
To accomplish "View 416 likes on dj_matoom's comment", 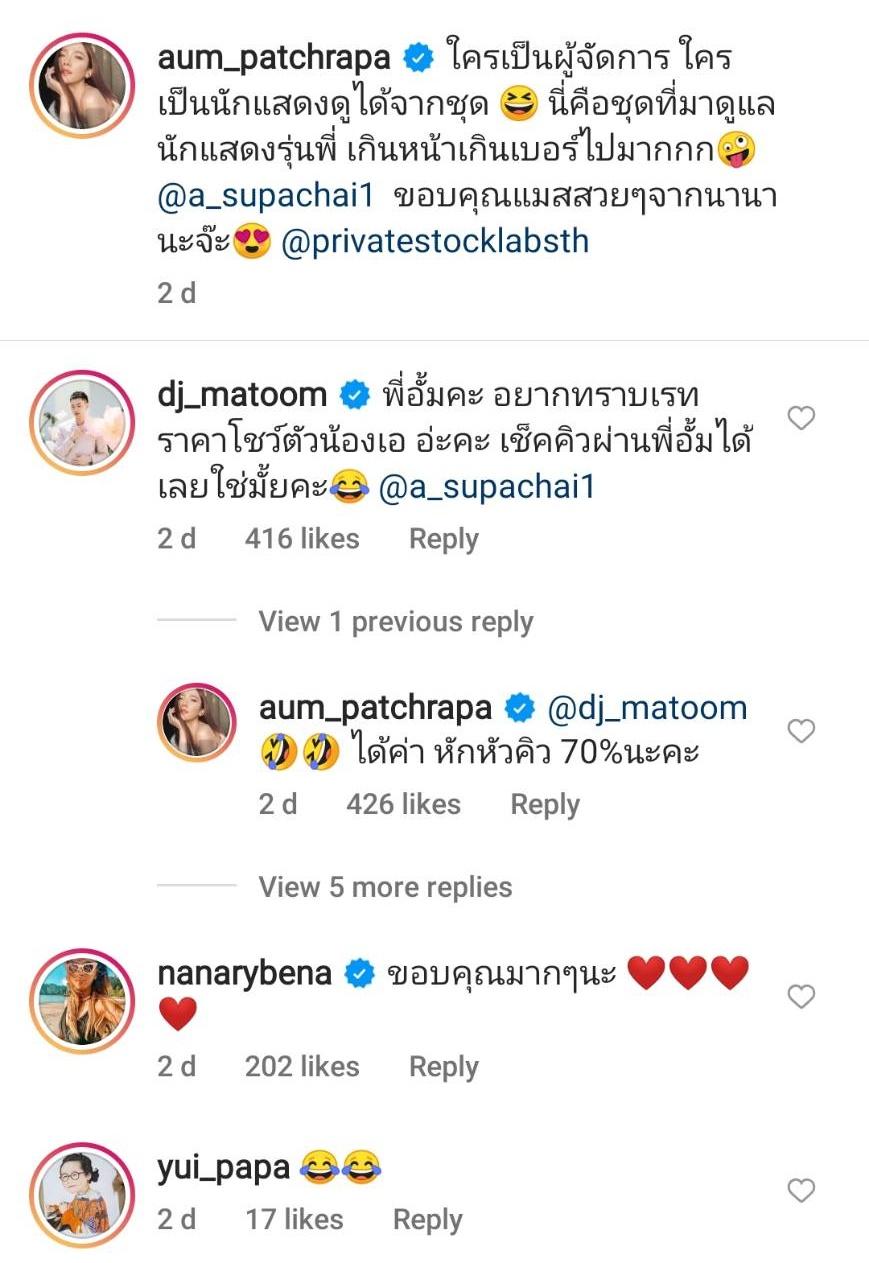I will tap(302, 539).
